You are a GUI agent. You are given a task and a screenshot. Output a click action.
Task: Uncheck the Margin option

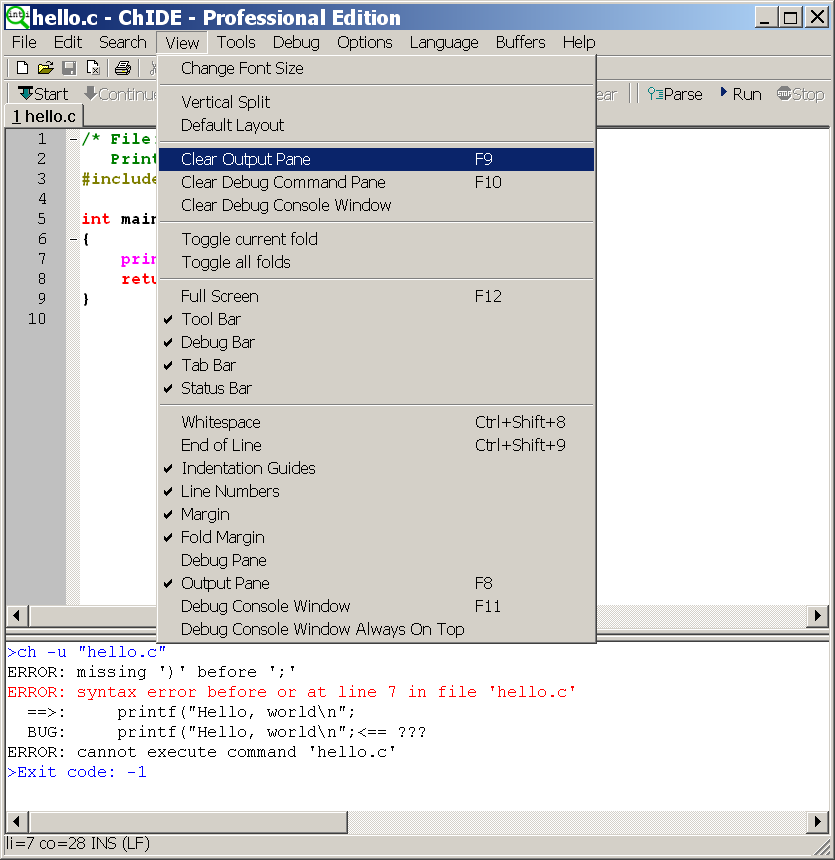coord(376,514)
